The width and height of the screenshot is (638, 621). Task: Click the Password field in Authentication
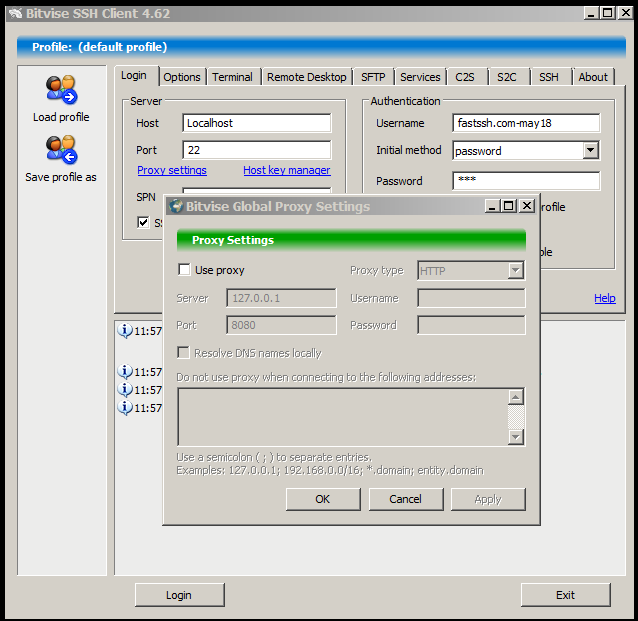point(526,181)
